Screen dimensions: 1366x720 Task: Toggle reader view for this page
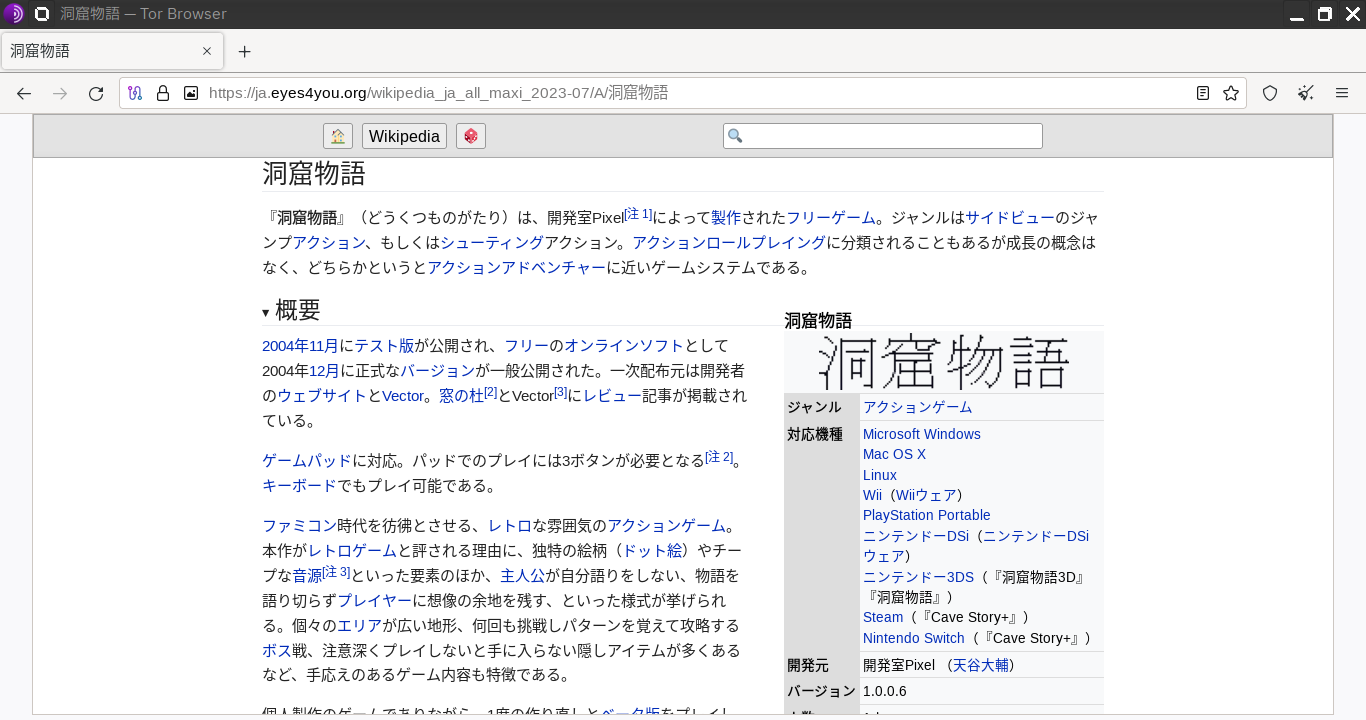click(1203, 93)
